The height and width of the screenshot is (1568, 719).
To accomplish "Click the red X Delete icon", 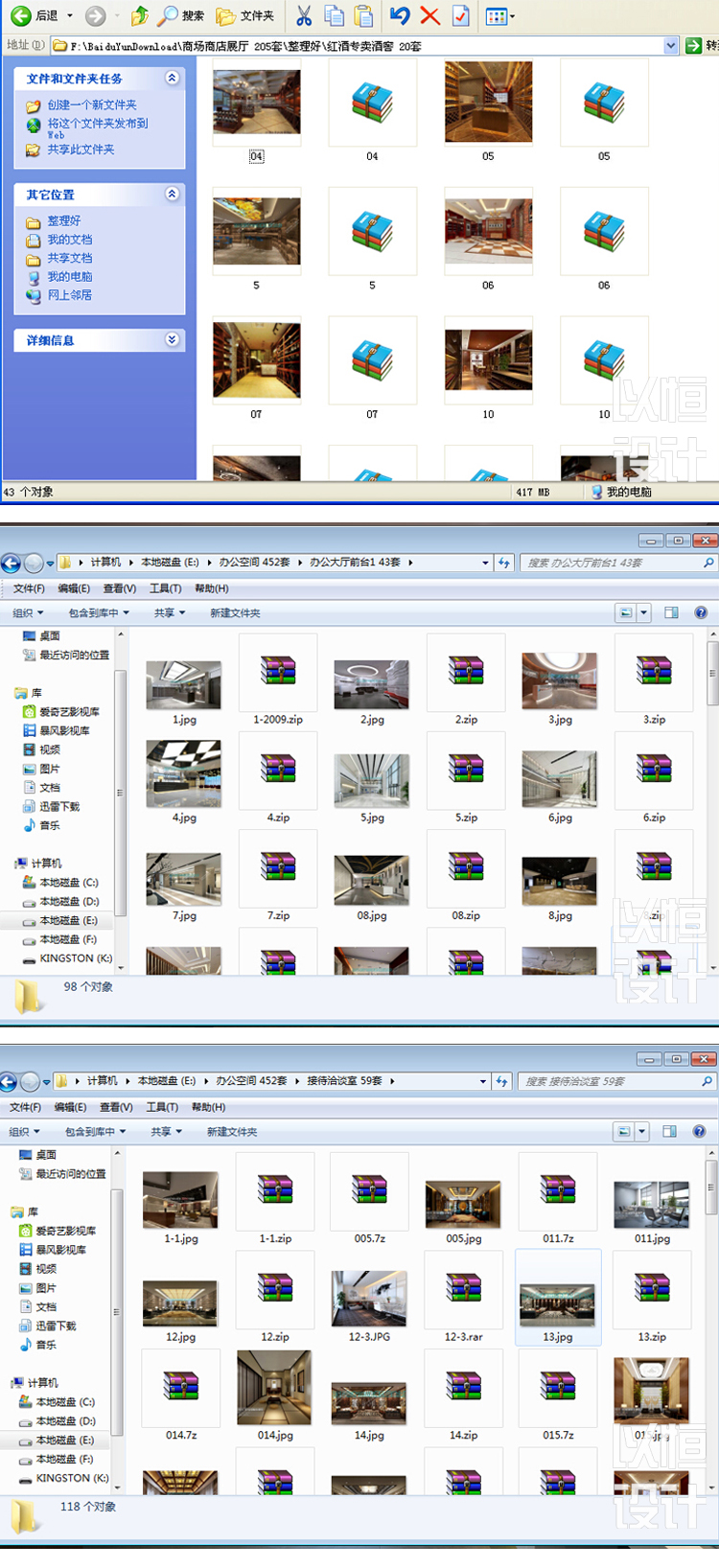I will pos(430,16).
